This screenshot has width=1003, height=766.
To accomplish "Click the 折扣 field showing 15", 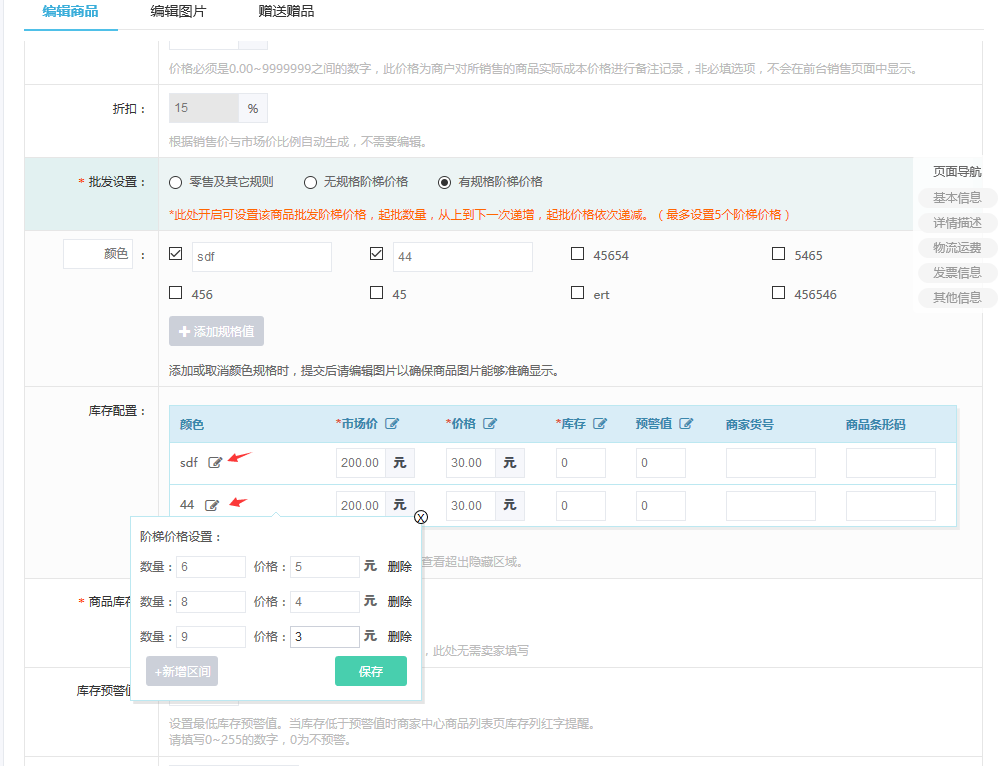I will click(x=204, y=108).
